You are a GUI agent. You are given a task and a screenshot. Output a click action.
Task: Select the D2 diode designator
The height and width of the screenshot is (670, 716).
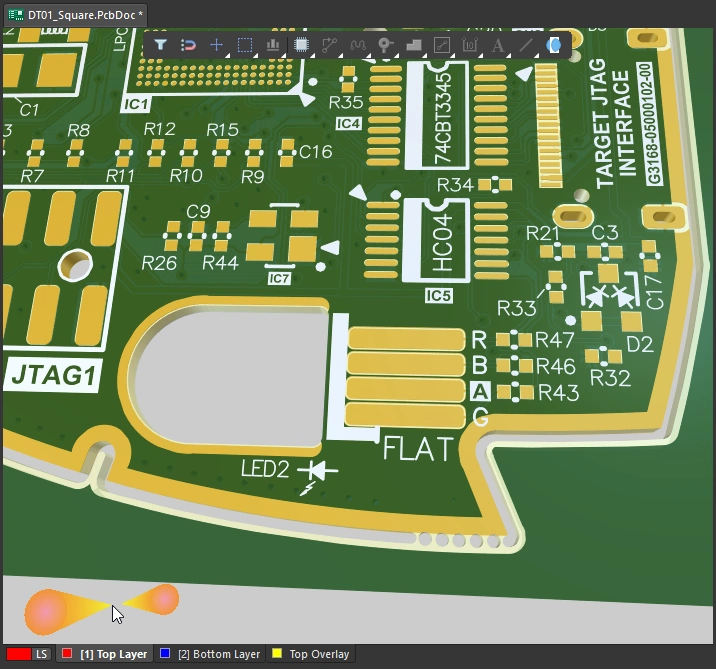point(640,344)
